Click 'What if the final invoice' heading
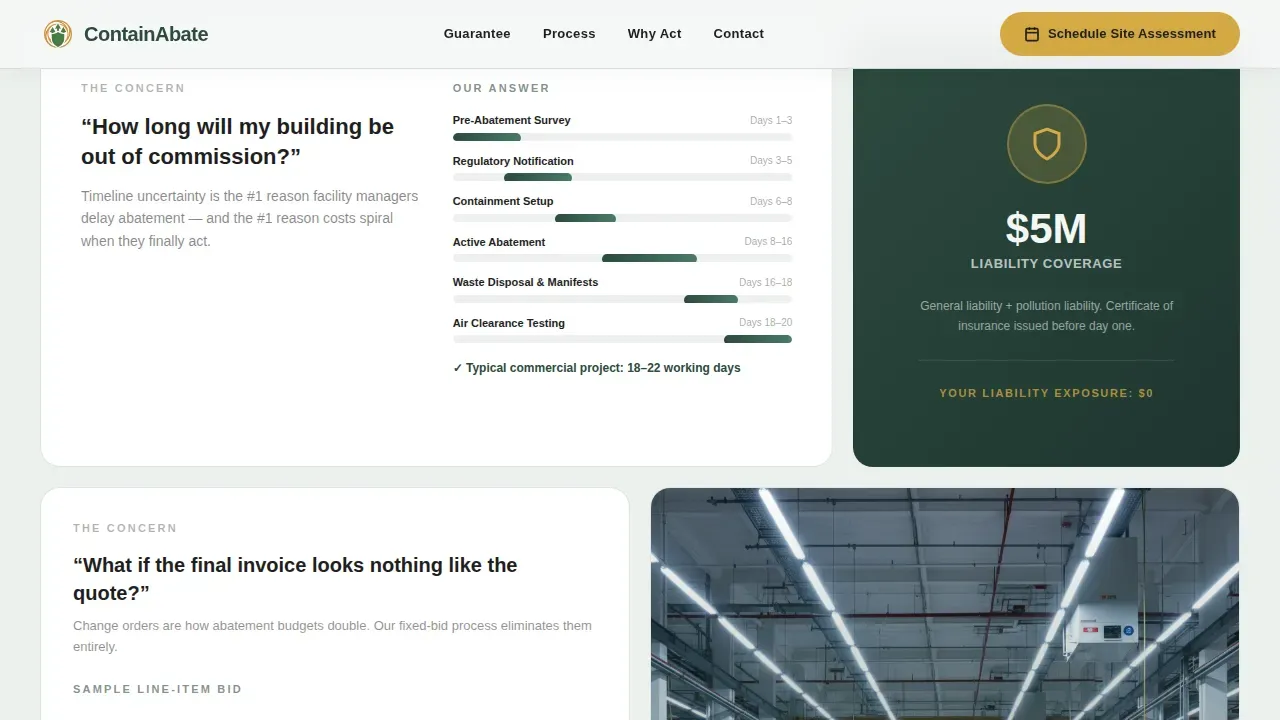Viewport: 1280px width, 720px height. pos(295,579)
